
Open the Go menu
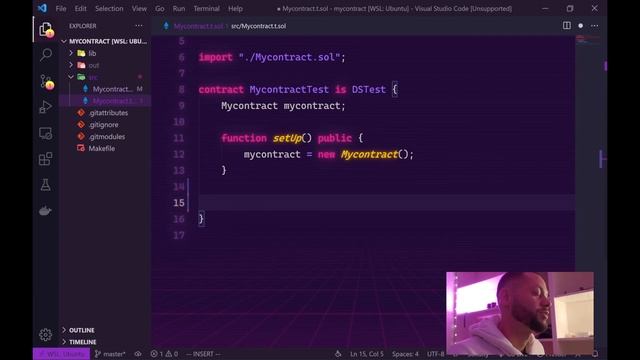[160, 9]
